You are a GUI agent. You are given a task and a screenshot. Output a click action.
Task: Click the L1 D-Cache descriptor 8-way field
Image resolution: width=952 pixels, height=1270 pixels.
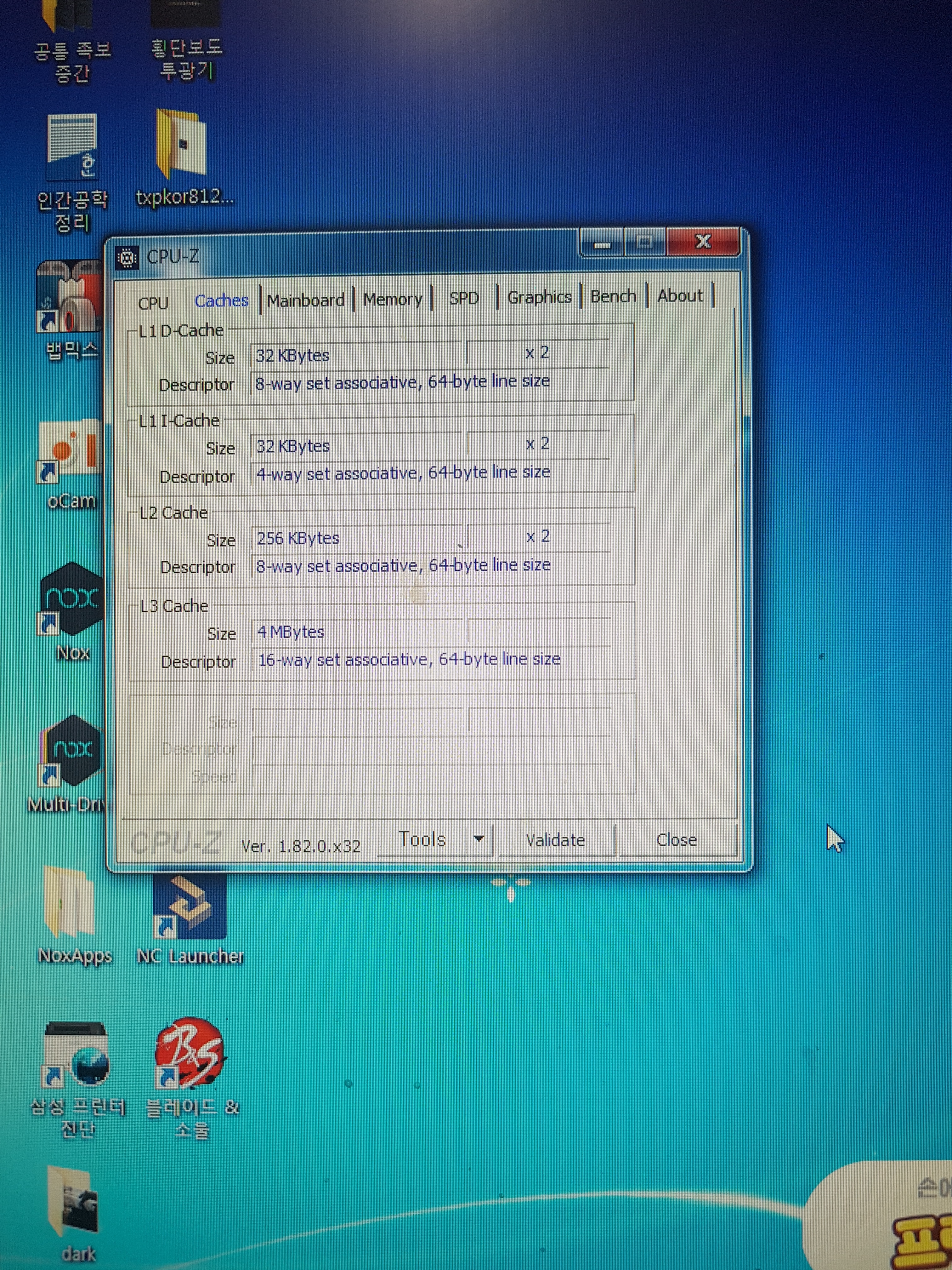[x=430, y=382]
